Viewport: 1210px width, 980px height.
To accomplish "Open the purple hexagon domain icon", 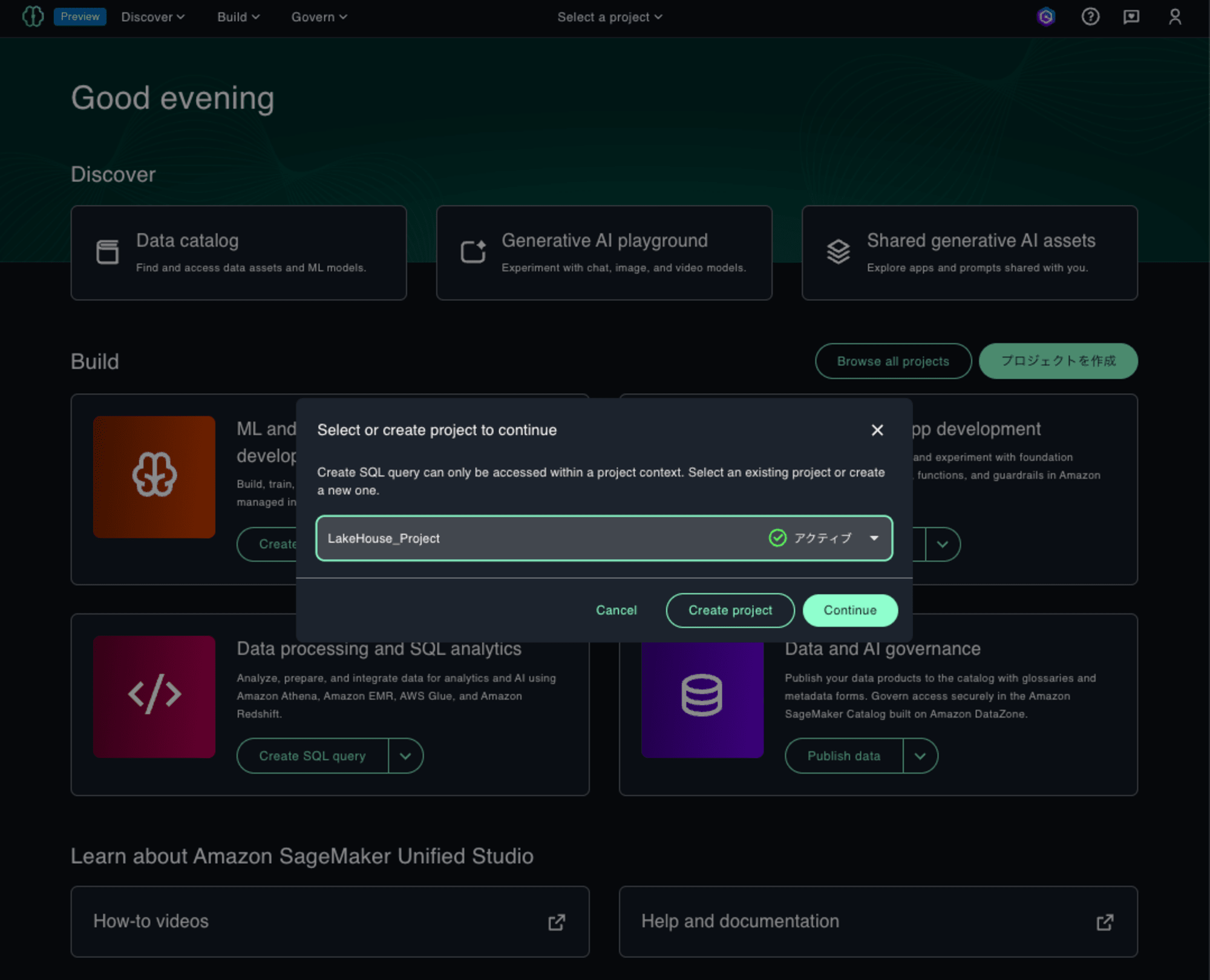I will click(x=1046, y=17).
